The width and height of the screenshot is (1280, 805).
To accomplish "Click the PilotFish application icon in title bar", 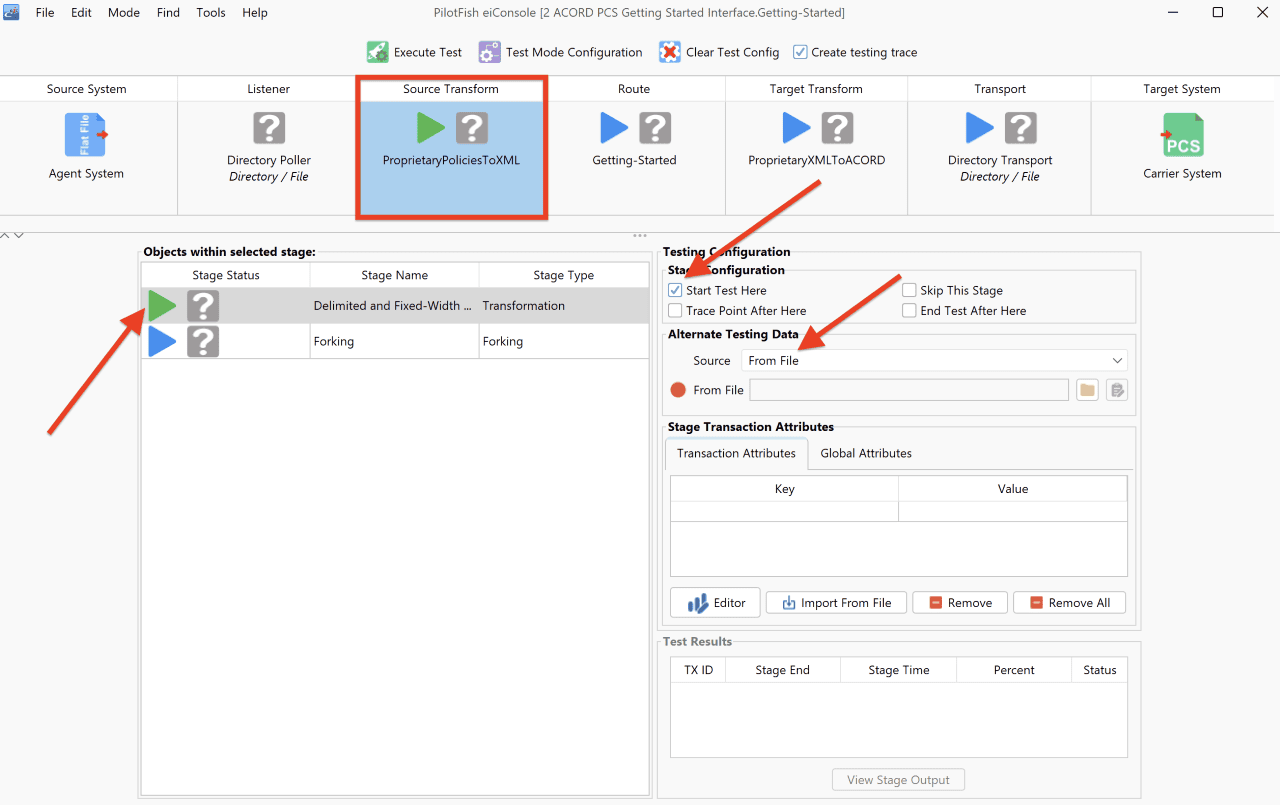I will (x=12, y=13).
